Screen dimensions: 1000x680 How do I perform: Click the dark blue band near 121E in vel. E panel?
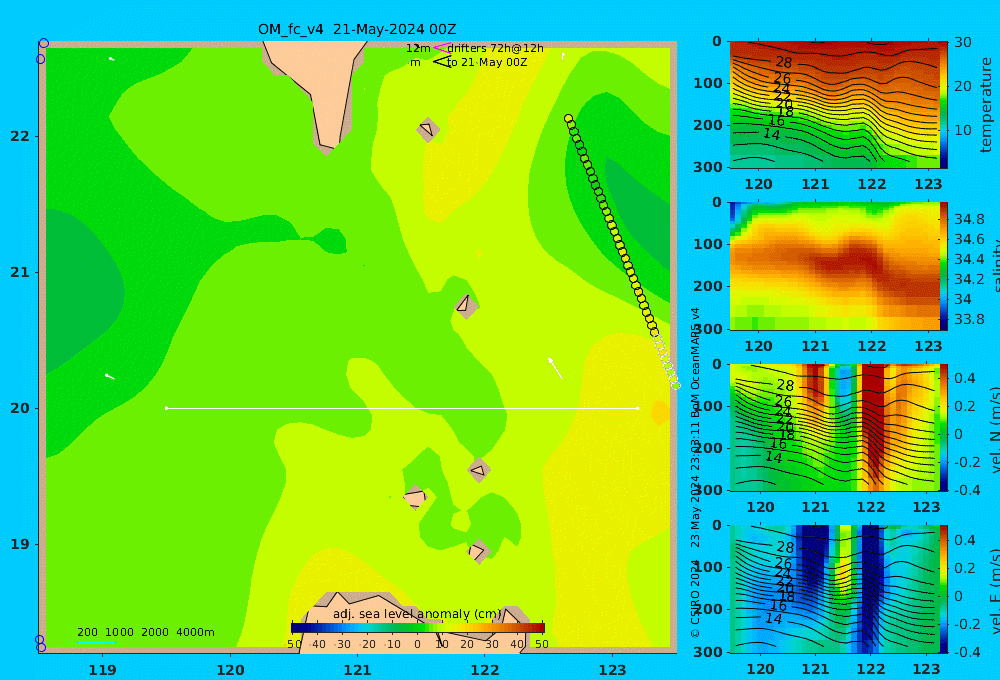tap(811, 555)
